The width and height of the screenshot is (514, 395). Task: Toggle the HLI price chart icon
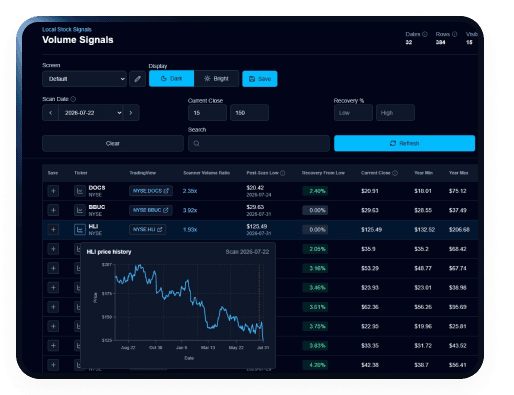pos(80,230)
